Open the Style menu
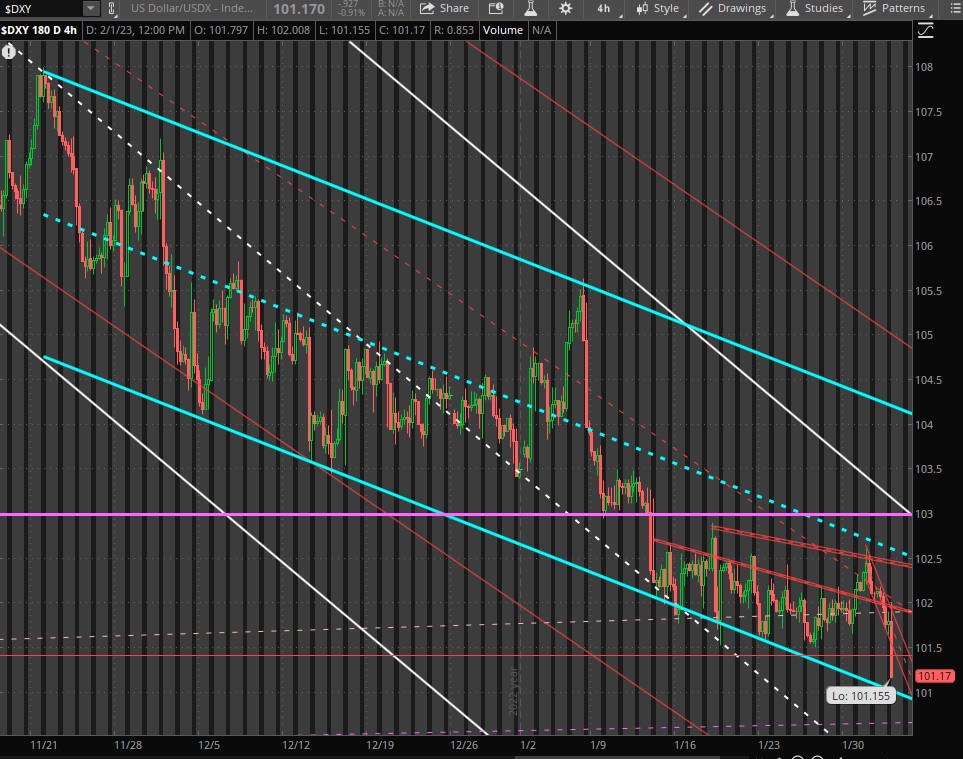 tap(657, 8)
